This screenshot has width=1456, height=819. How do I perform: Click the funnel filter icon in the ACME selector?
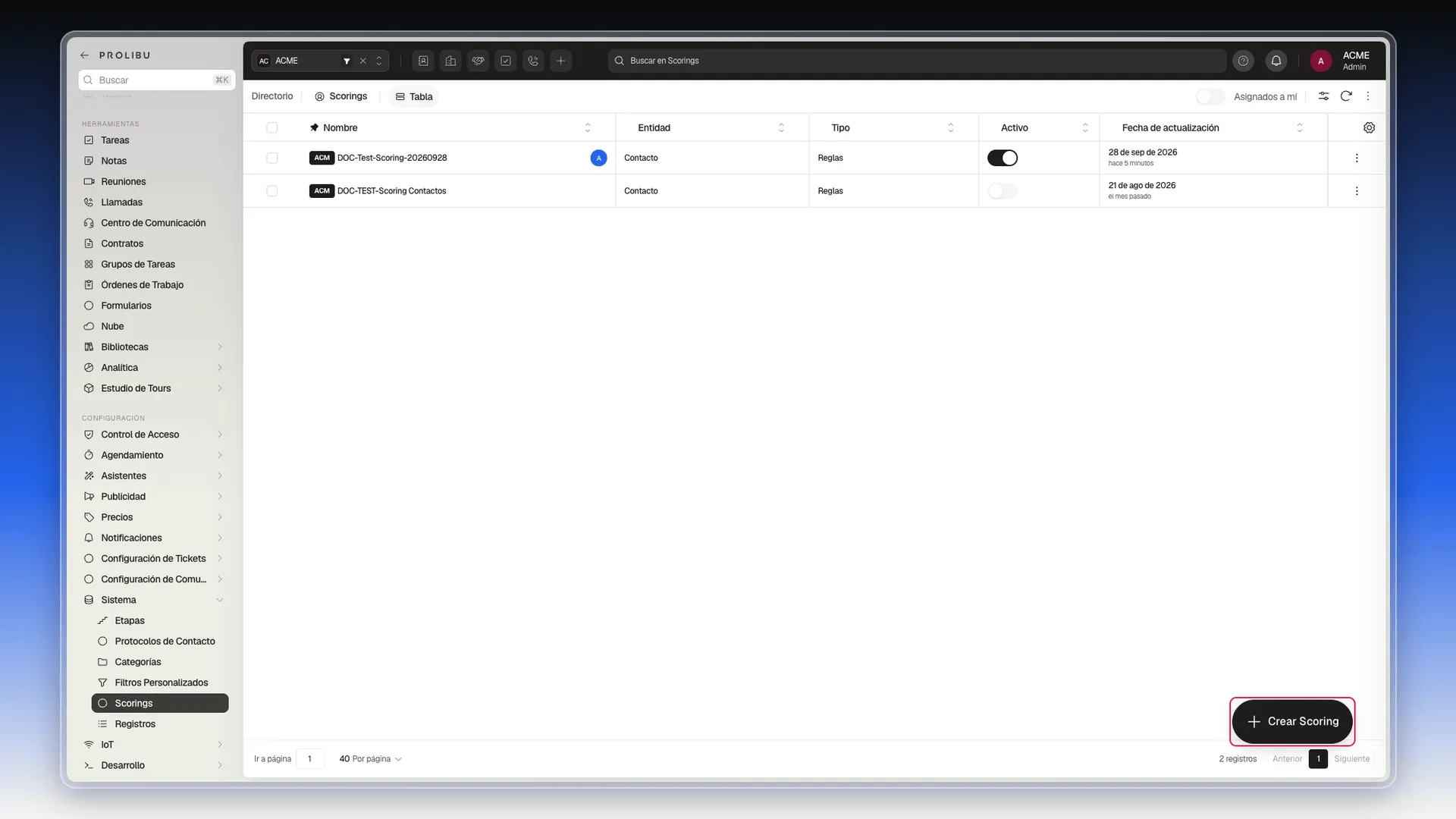tap(347, 61)
